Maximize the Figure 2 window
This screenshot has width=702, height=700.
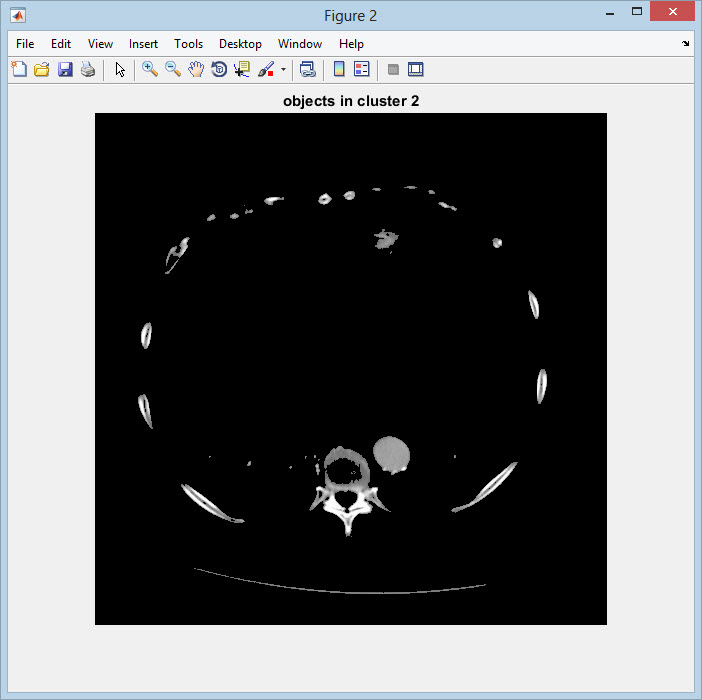click(637, 12)
